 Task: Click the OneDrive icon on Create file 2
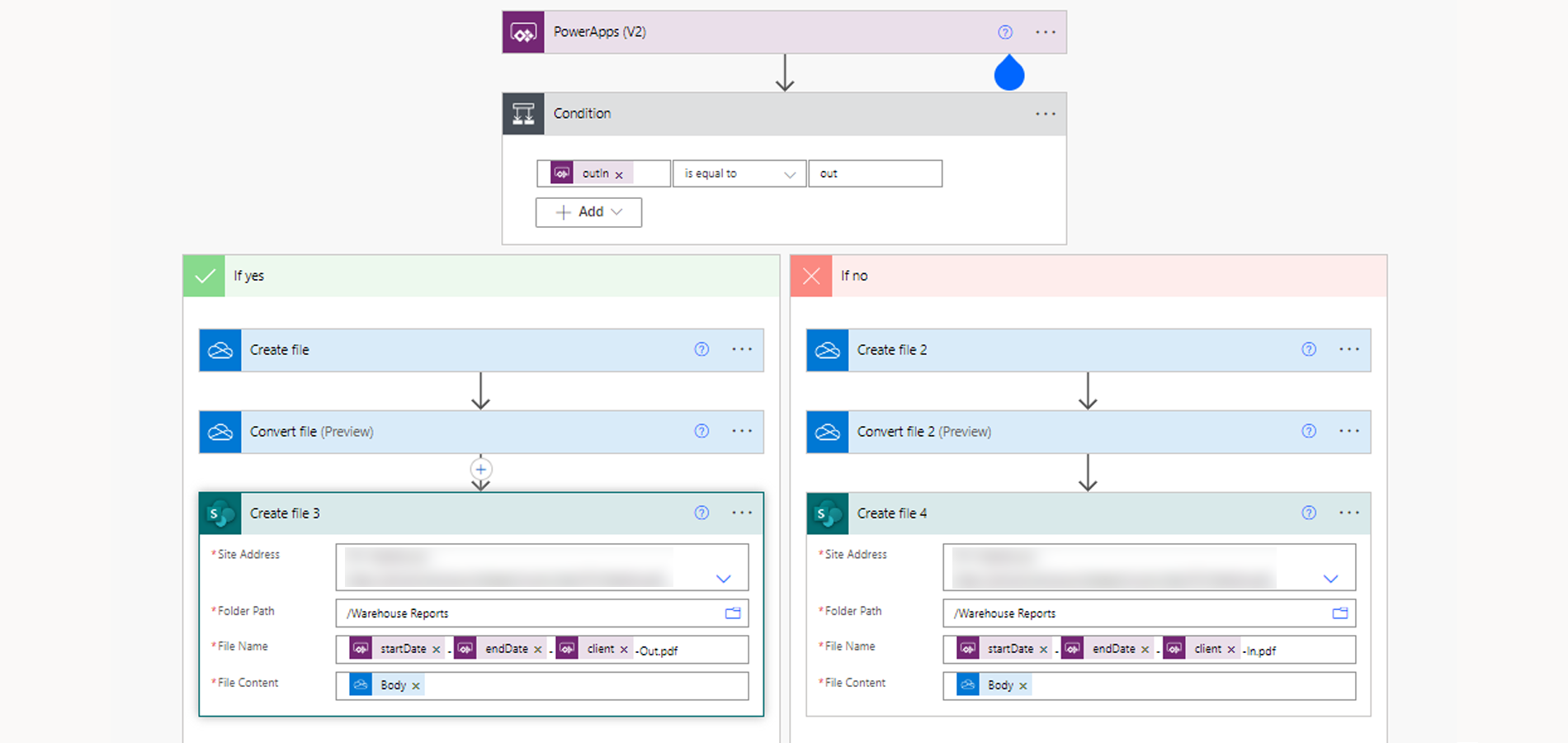pyautogui.click(x=828, y=350)
